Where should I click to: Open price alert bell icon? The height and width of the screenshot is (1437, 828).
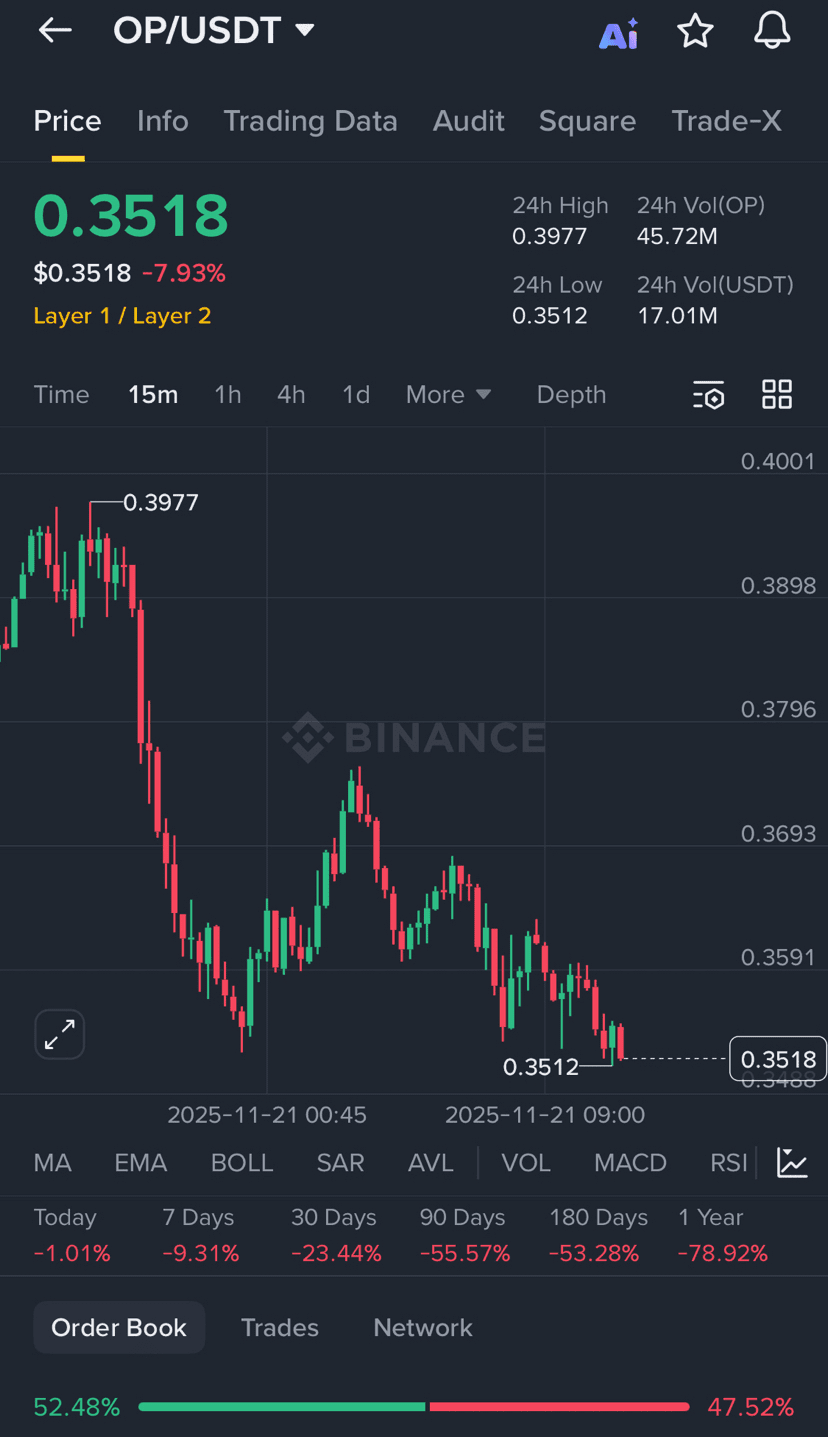click(x=772, y=32)
